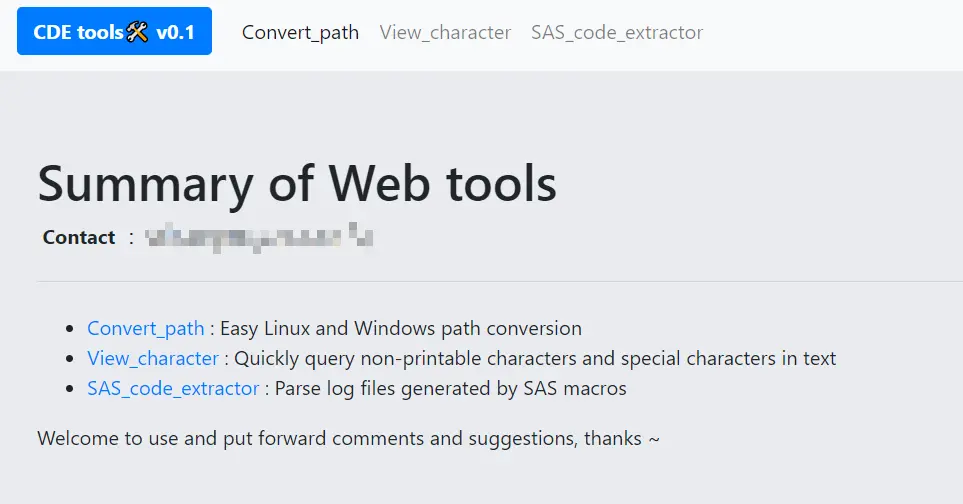Click the horizontal divider below Contact

tap(500, 282)
